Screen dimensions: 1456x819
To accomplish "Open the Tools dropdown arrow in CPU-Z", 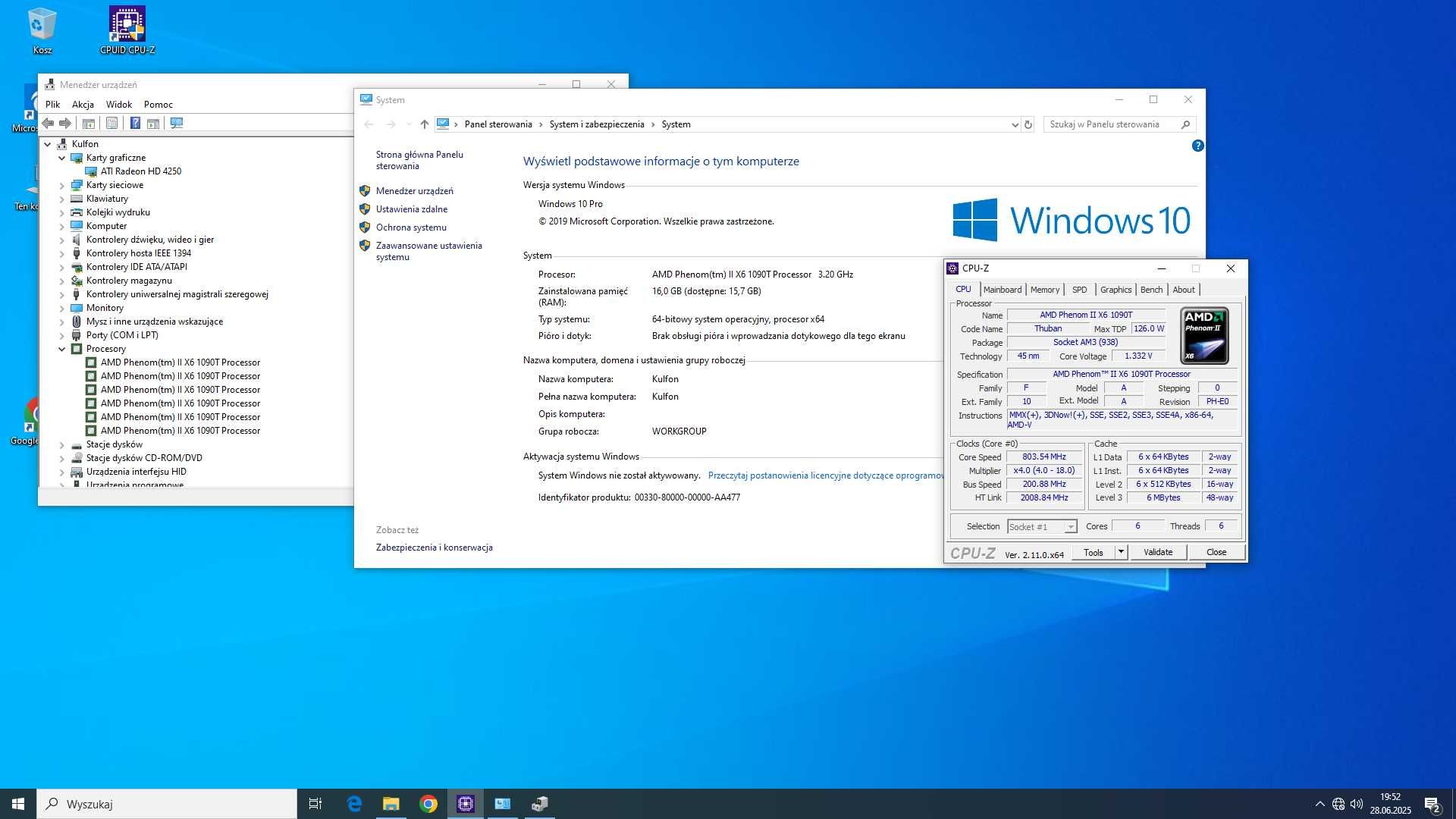I will (x=1121, y=552).
